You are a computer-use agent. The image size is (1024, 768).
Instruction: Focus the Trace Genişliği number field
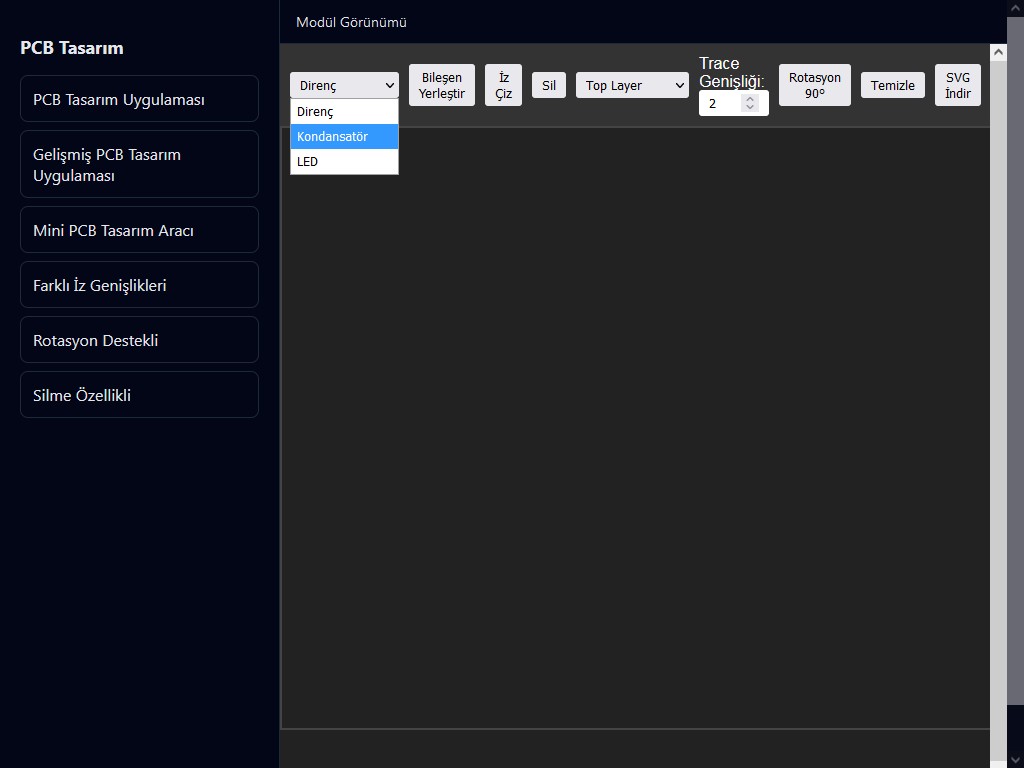click(733, 103)
